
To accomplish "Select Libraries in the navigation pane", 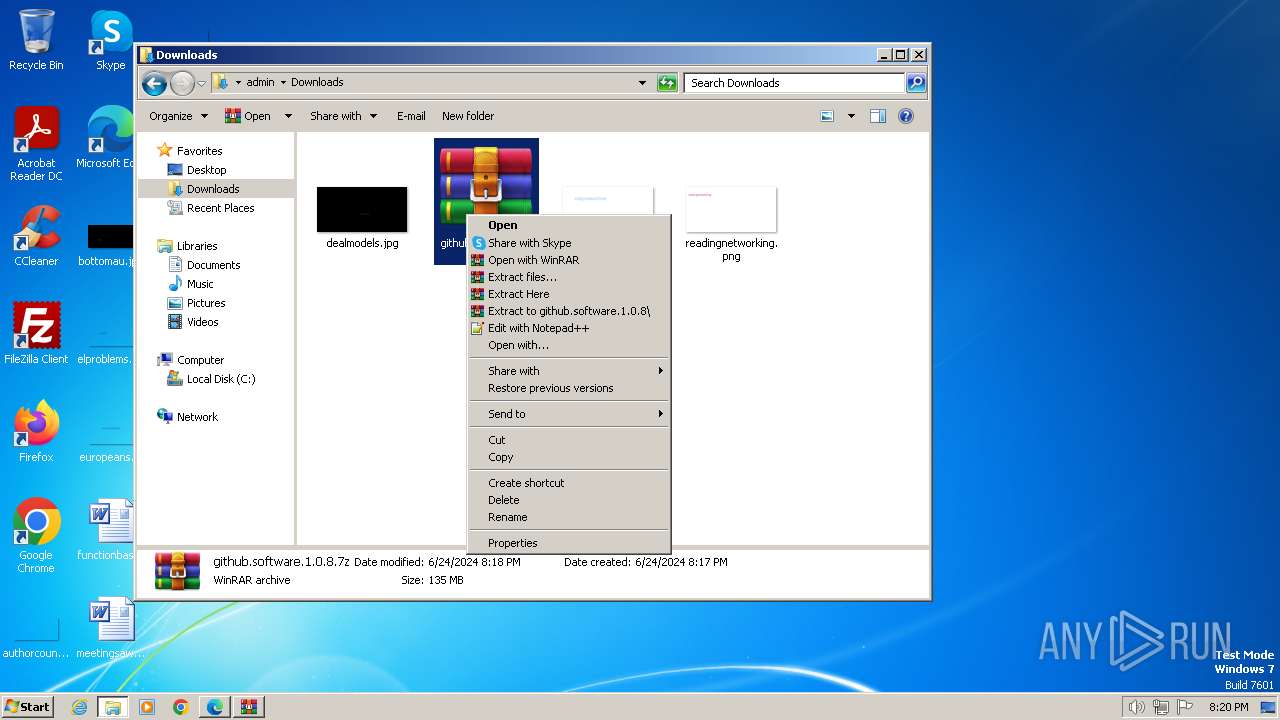I will pos(197,246).
